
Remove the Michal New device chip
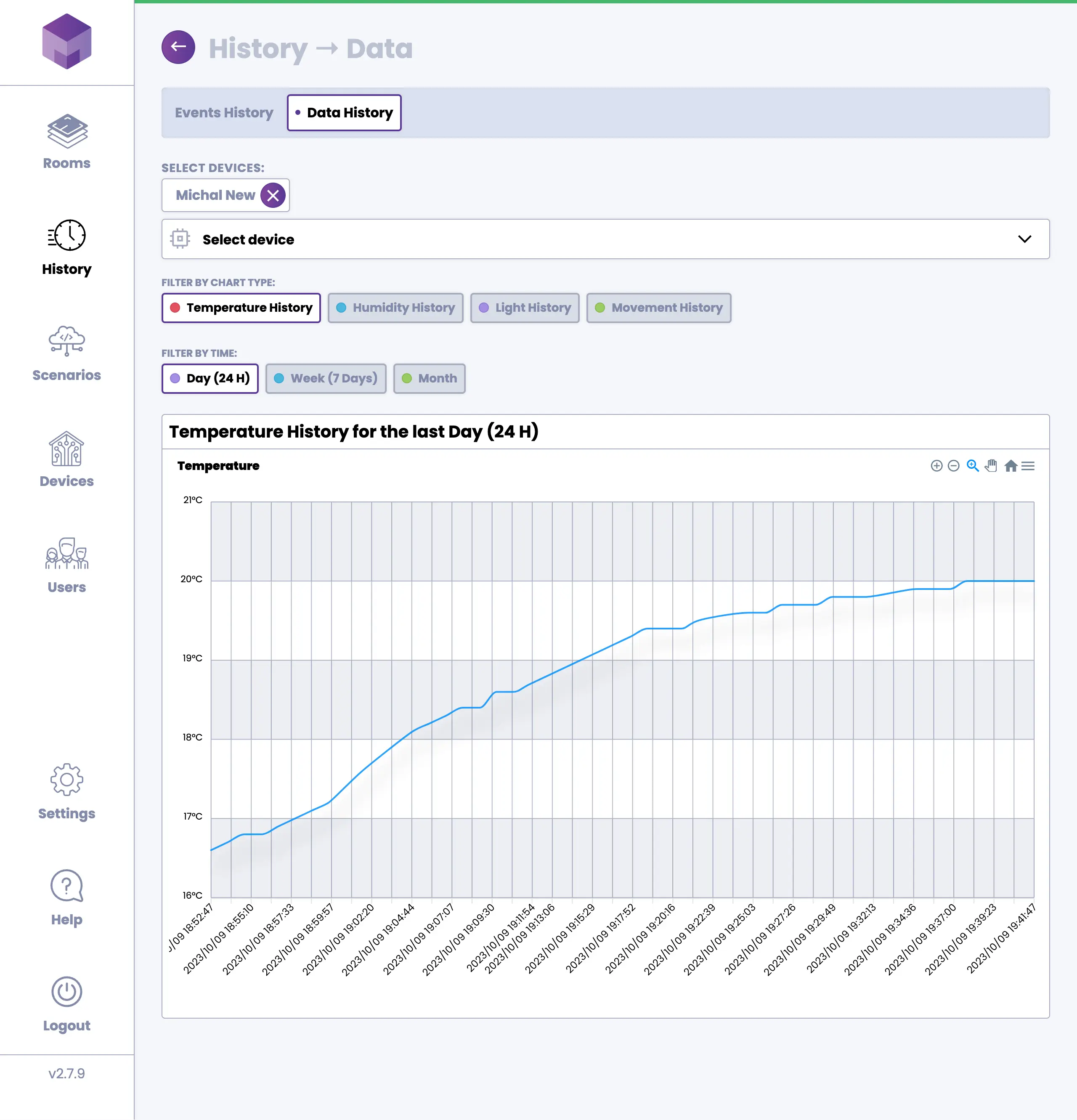coord(273,195)
